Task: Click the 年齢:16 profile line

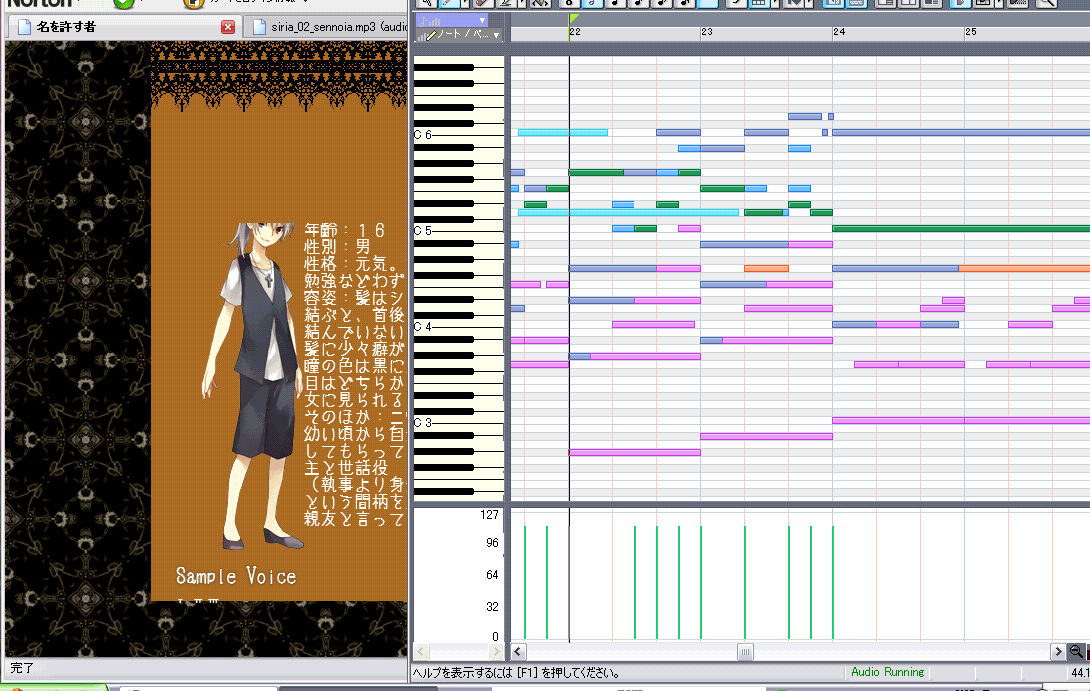Action: (x=345, y=230)
